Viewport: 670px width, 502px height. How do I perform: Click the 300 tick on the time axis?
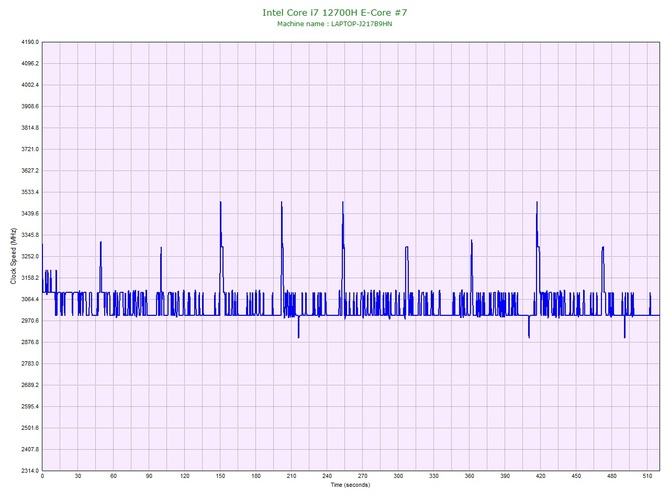click(398, 476)
